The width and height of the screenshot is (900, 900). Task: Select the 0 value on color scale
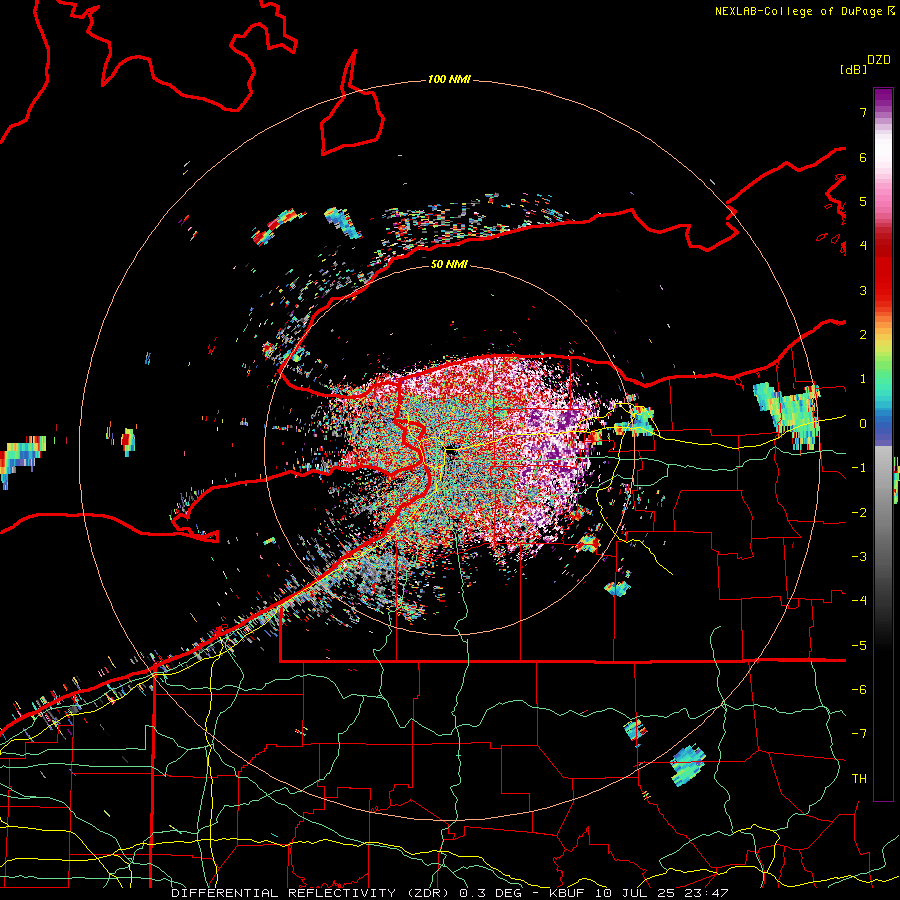(863, 424)
